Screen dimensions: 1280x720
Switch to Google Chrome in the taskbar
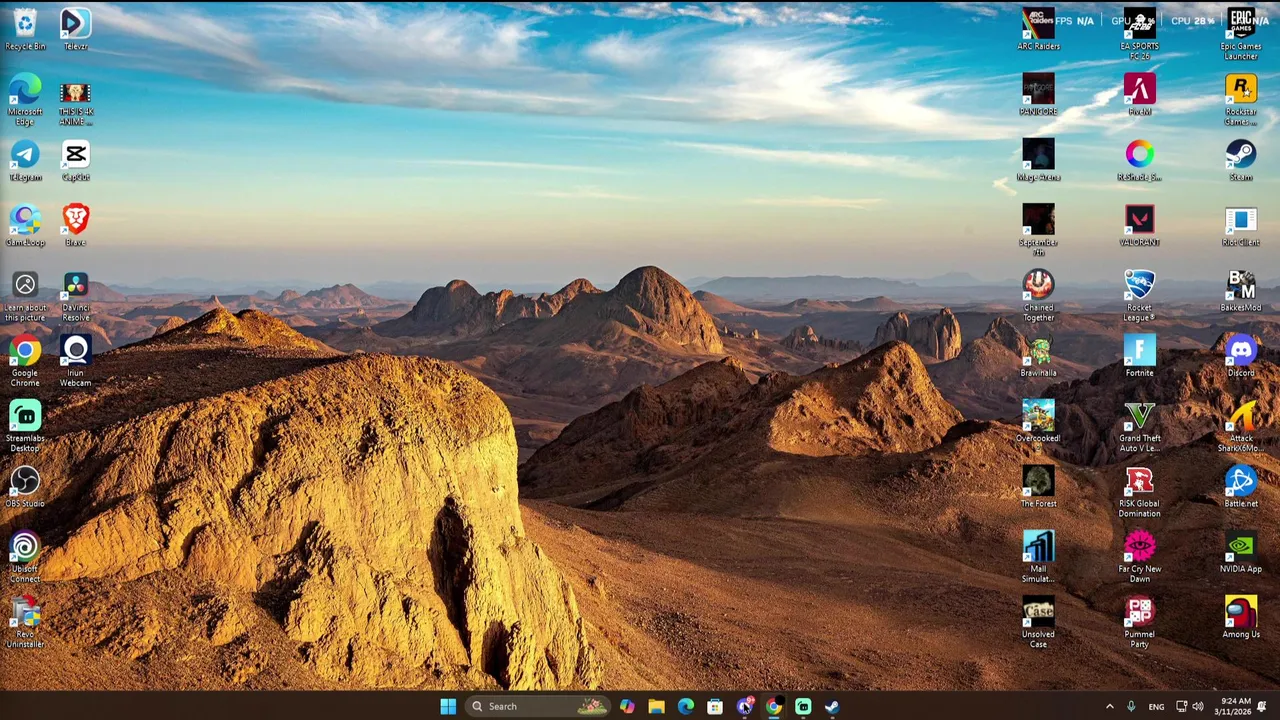pos(773,706)
